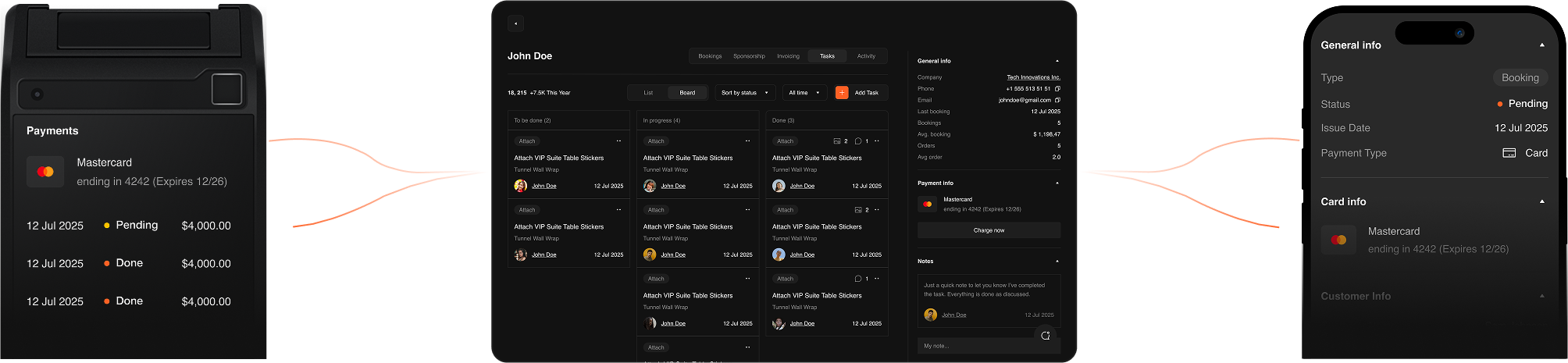1568x363 pixels.
Task: Open the All time filter dropdown
Action: [x=804, y=93]
